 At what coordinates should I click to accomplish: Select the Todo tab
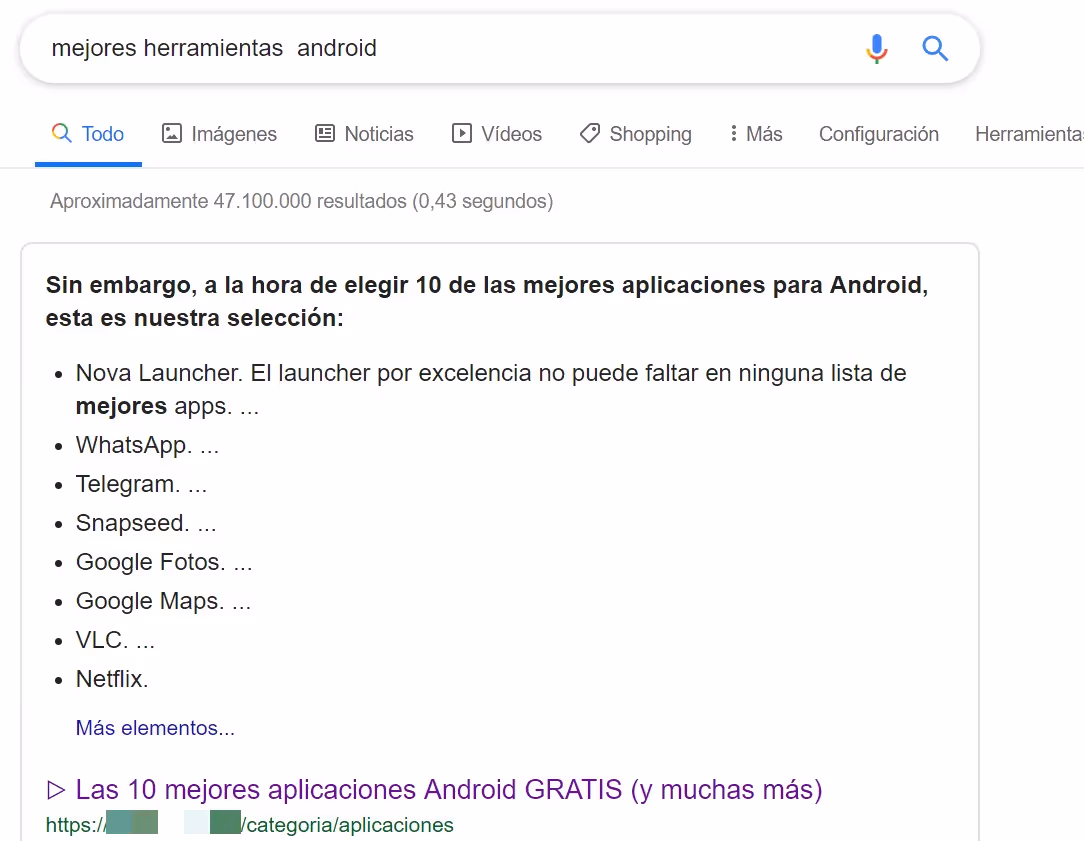click(x=88, y=133)
